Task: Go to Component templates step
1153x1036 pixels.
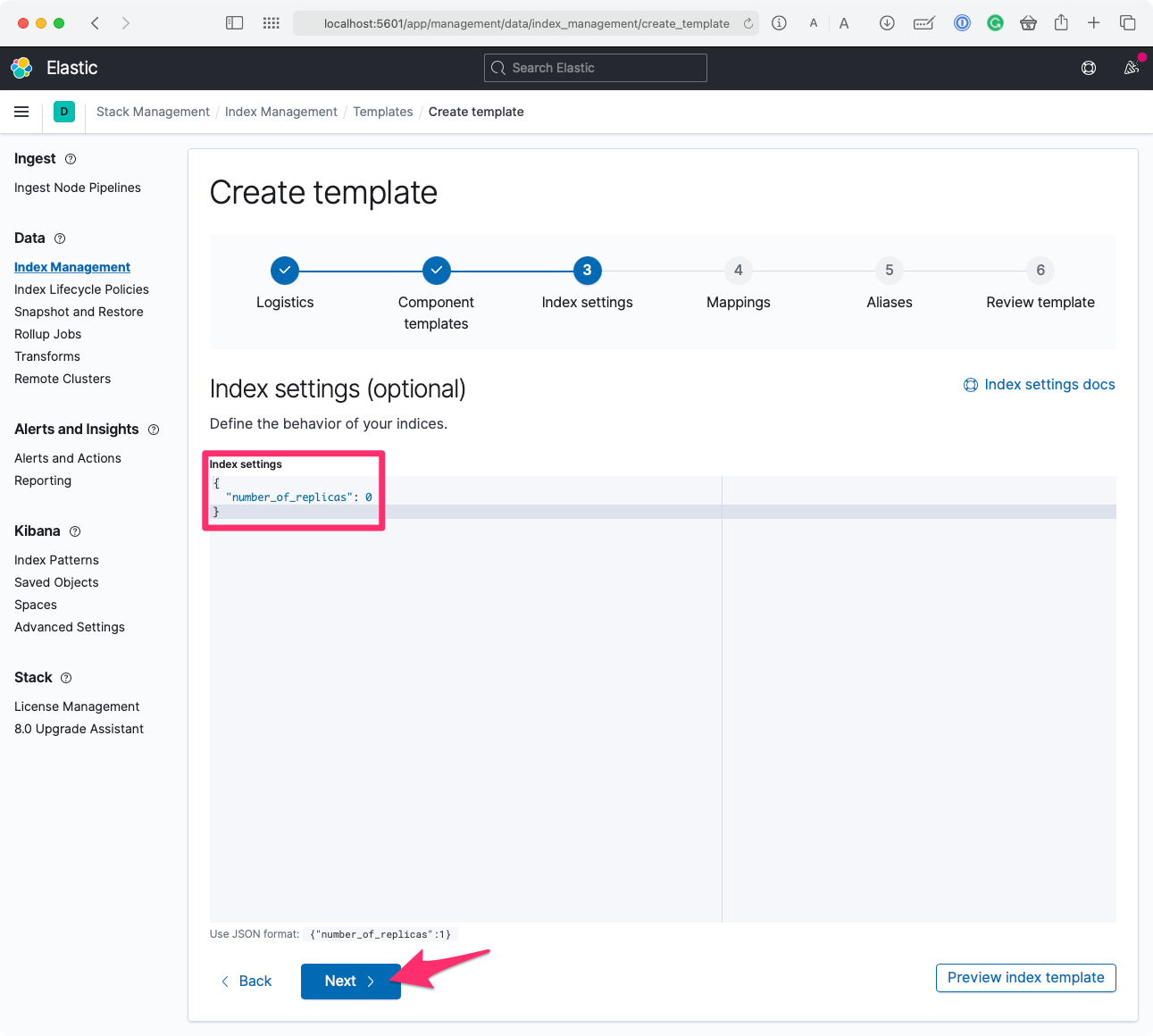Action: 436,270
